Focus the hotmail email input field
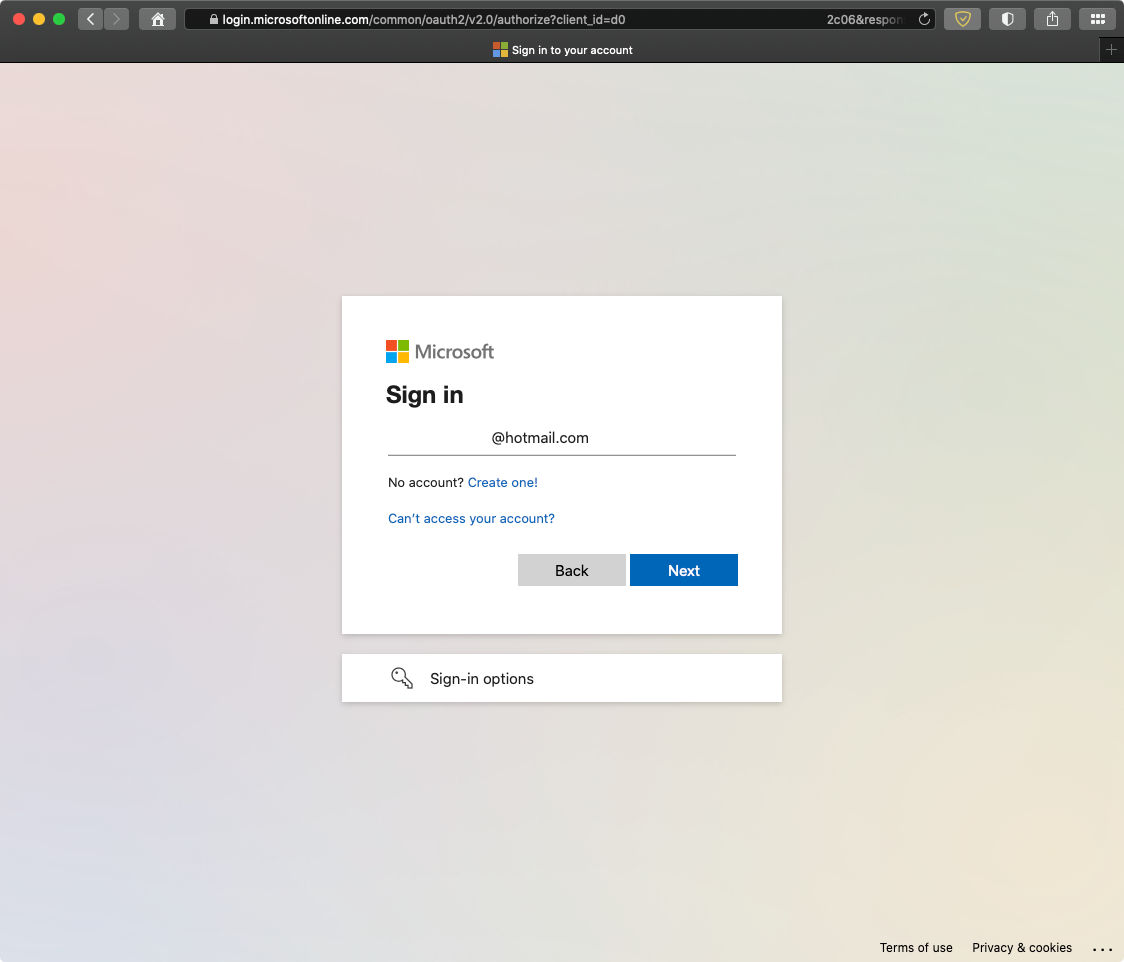1124x962 pixels. pos(562,438)
